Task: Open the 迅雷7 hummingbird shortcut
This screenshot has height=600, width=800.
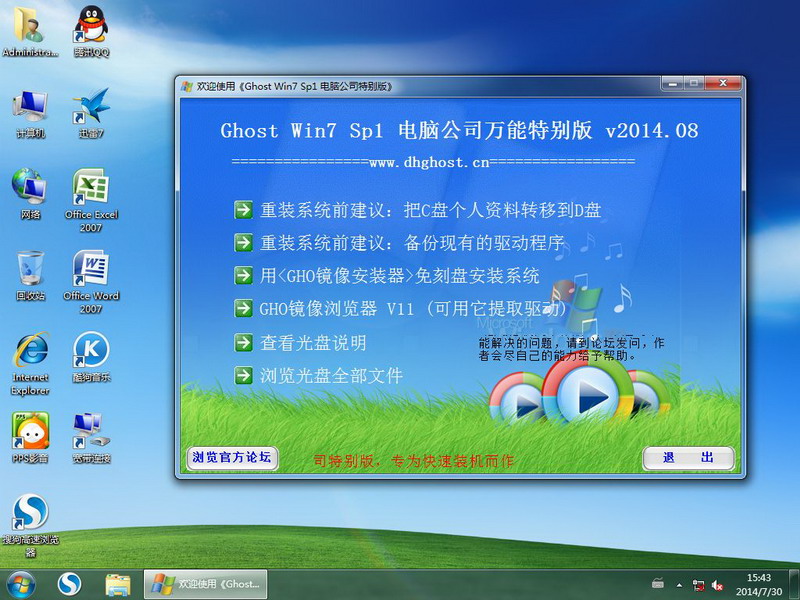Action: point(91,113)
